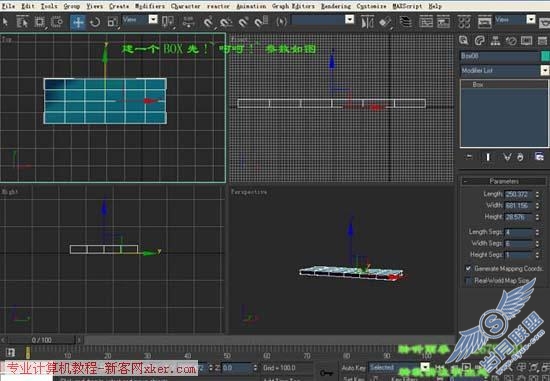Select the Move tool in toolbar

click(x=78, y=22)
